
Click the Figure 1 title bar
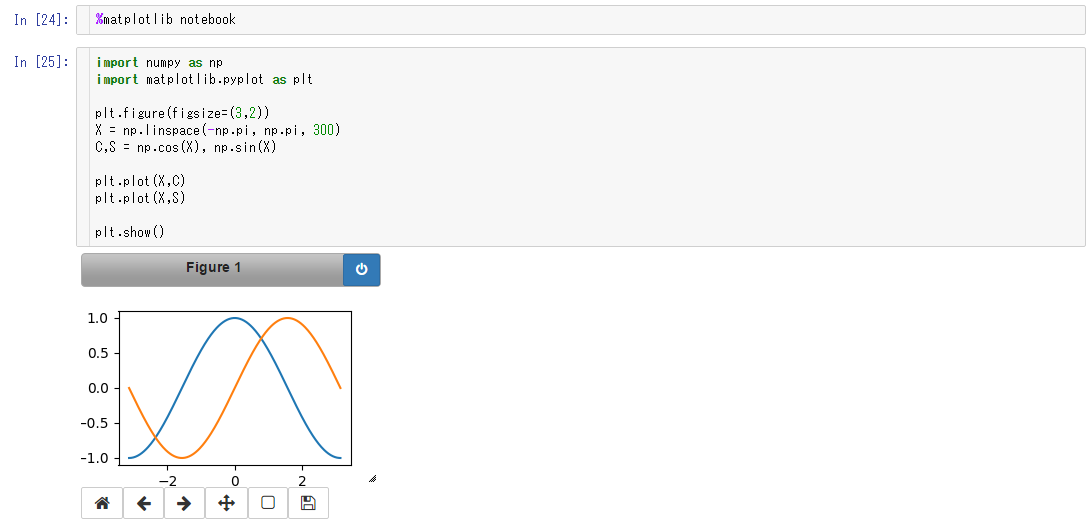[213, 270]
